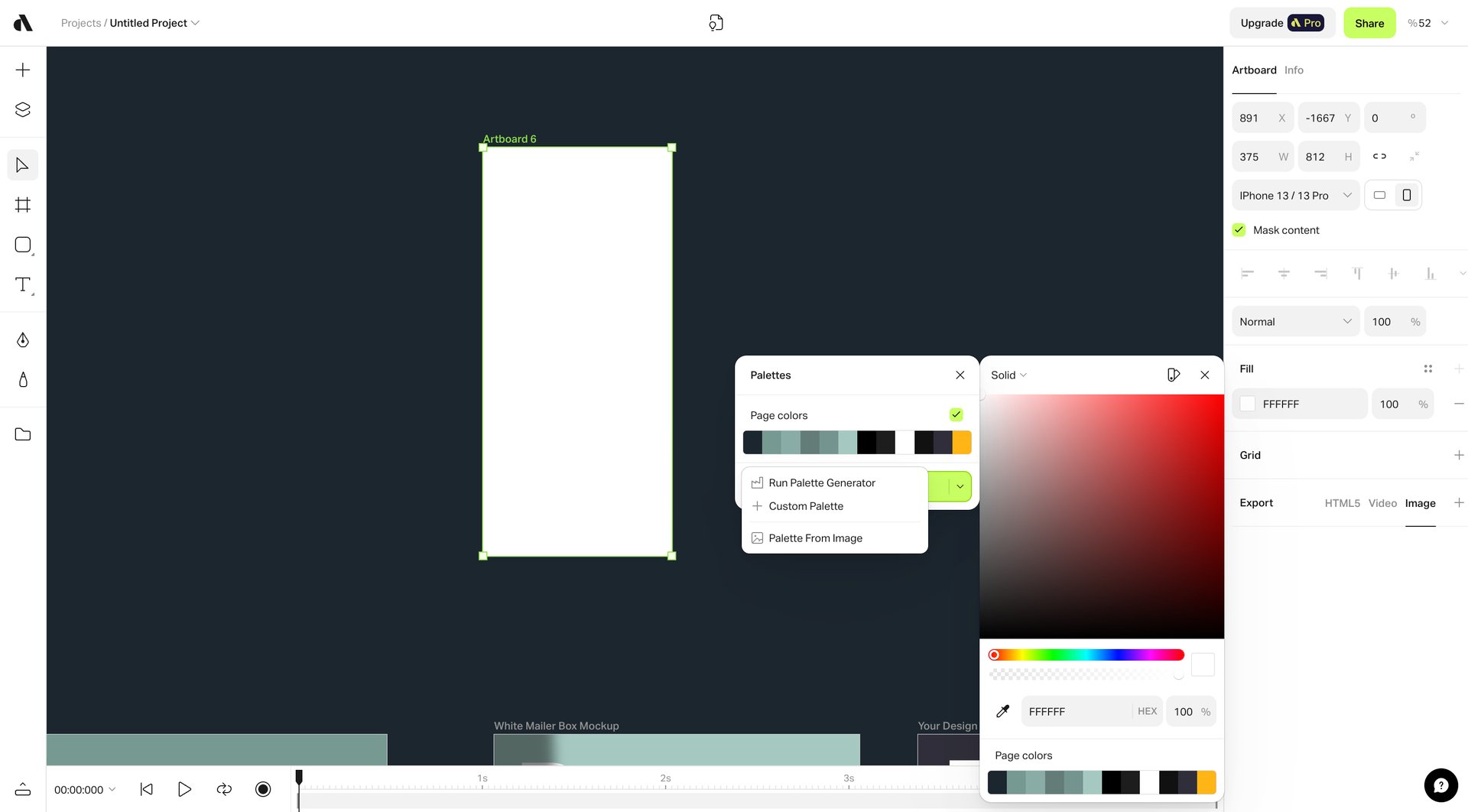The height and width of the screenshot is (812, 1468).
Task: Open the Assets folder panel
Action: point(23,434)
